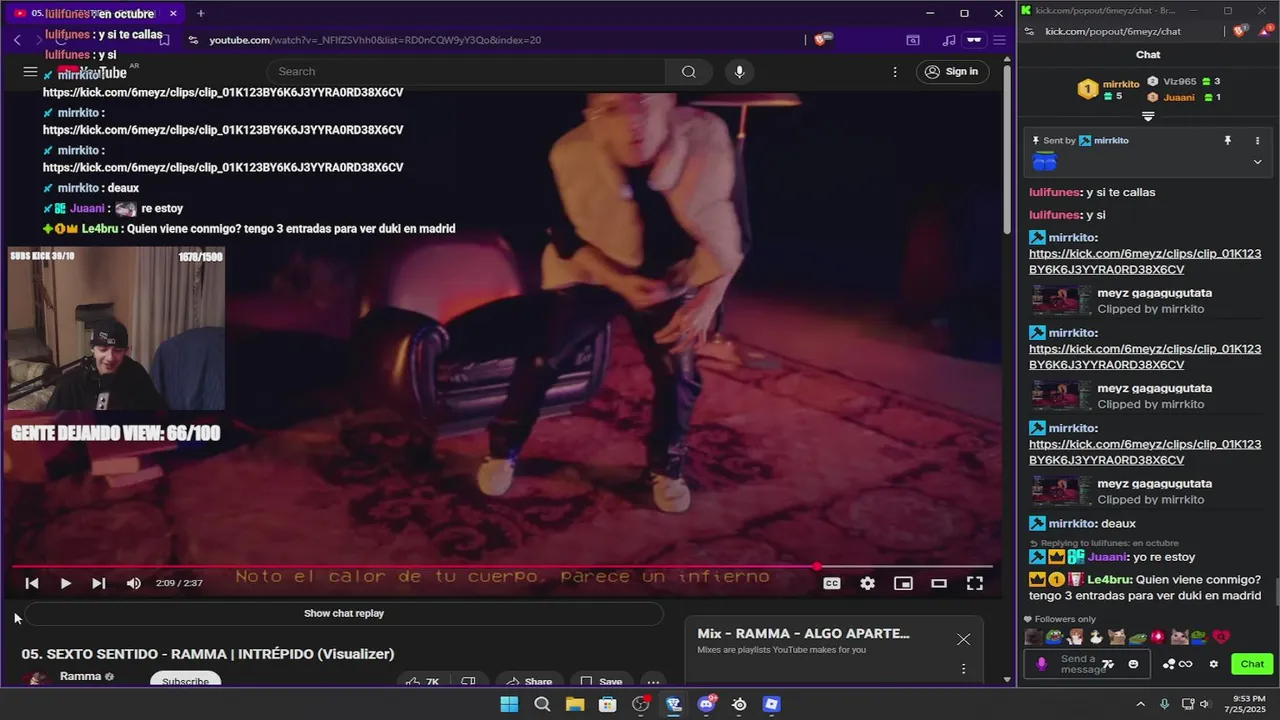Open Windows taskbar search
This screenshot has width=1280, height=720.
tap(542, 704)
